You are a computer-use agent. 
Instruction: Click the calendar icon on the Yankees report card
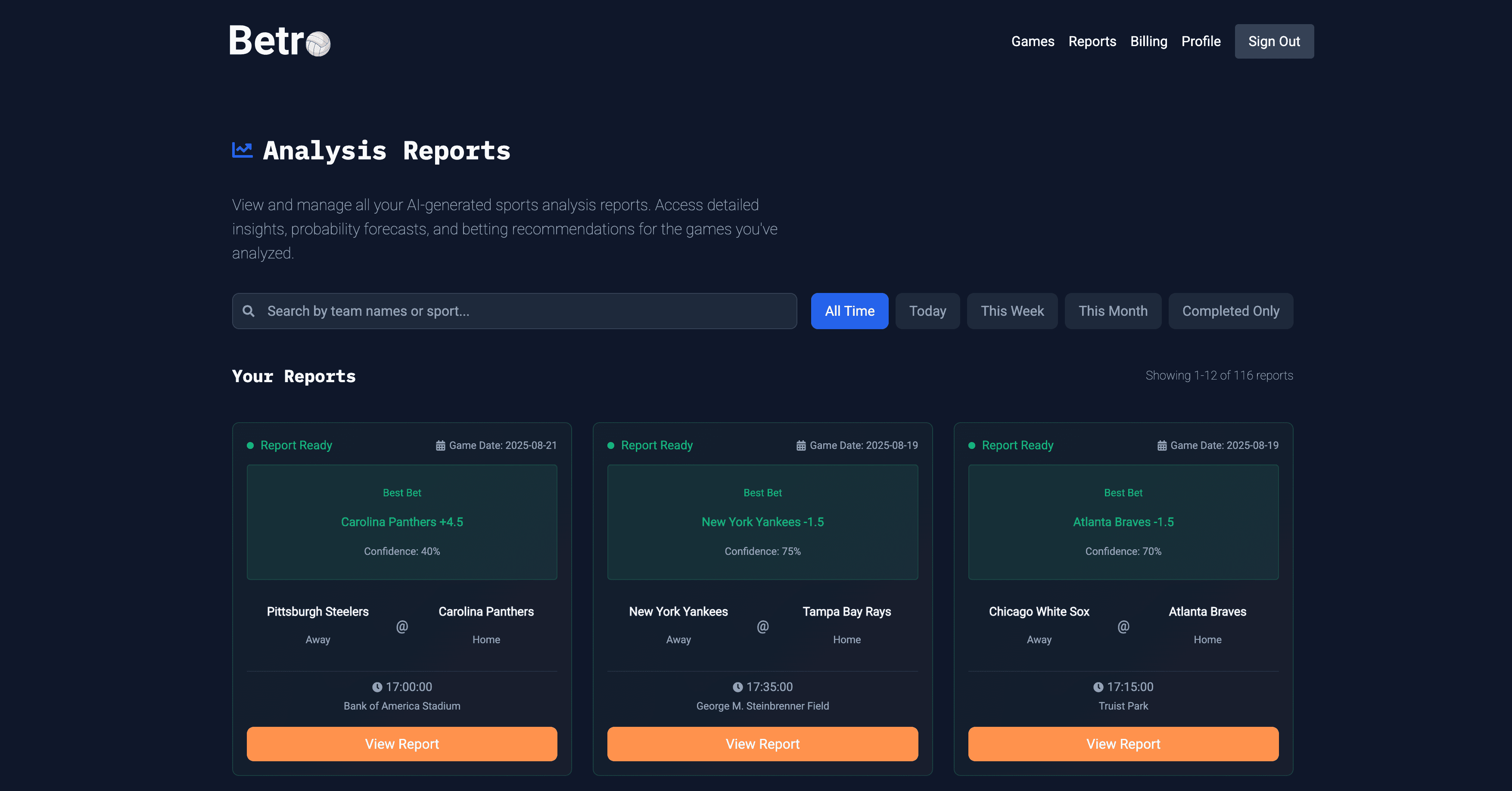[802, 445]
